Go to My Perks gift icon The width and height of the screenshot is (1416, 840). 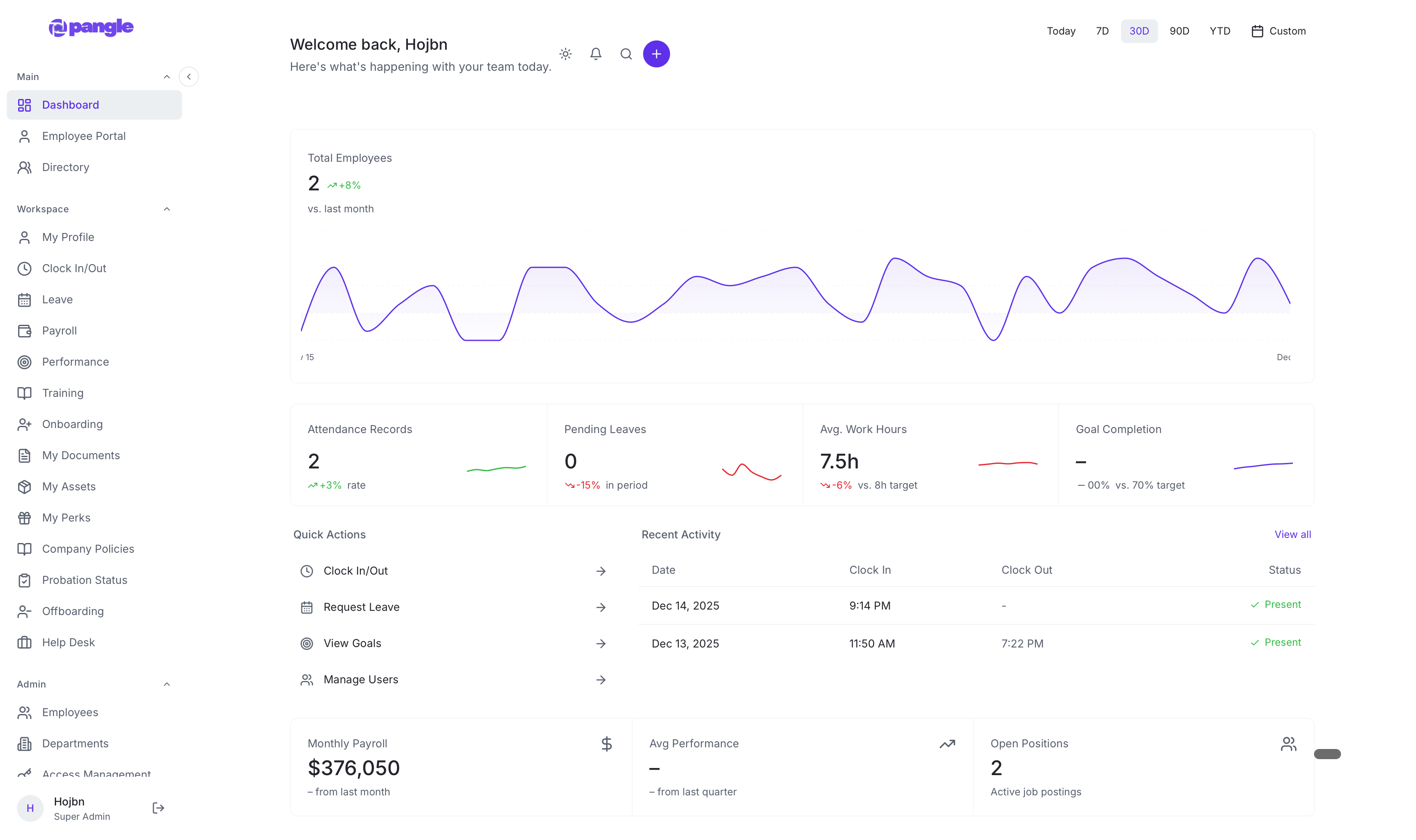[x=24, y=517]
